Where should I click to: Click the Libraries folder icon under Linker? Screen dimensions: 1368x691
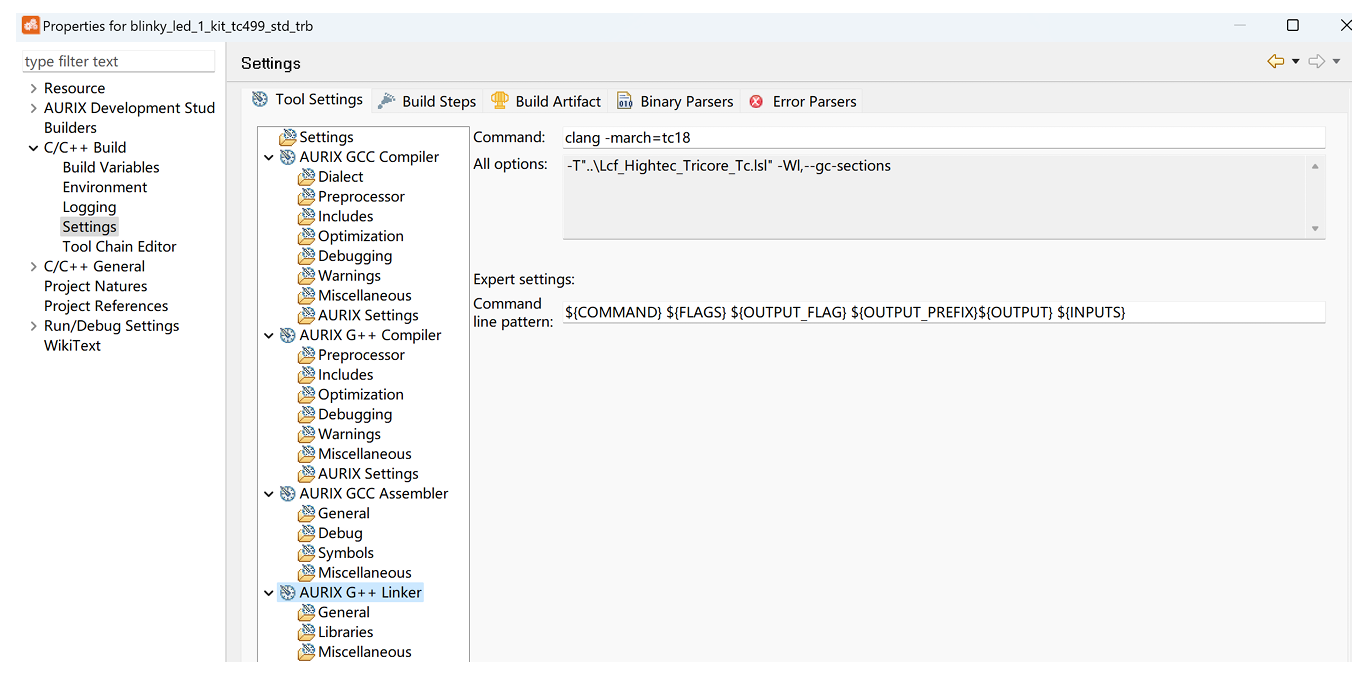307,632
